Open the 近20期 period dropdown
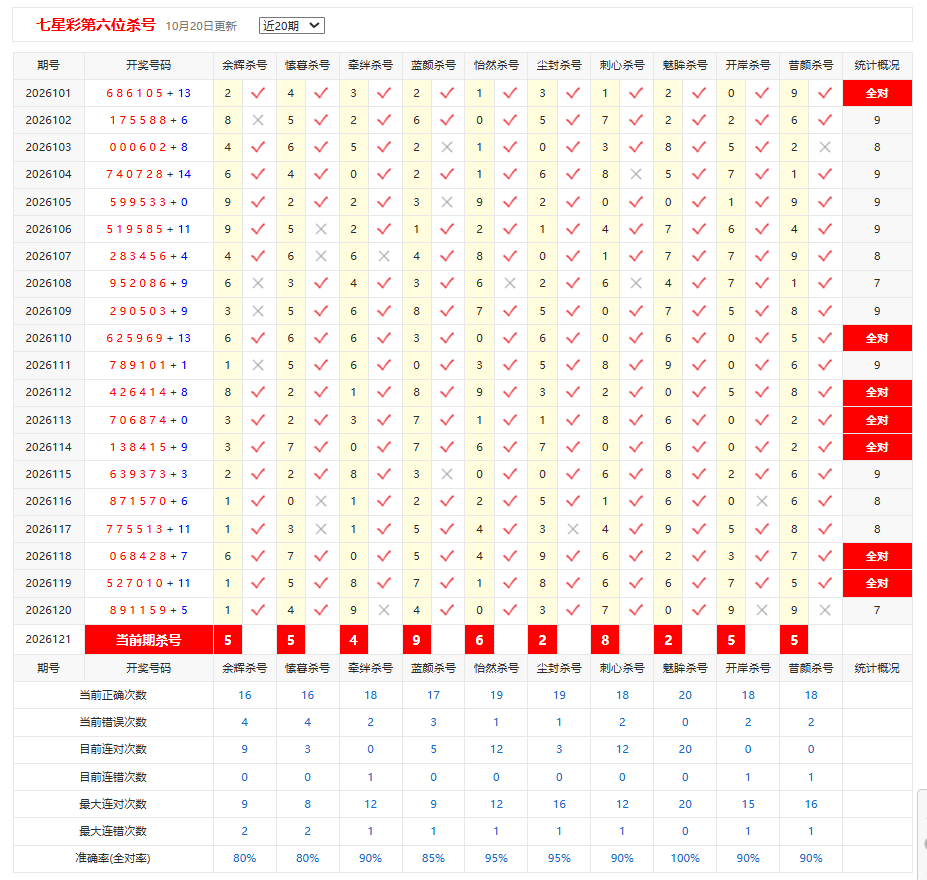Image resolution: width=927 pixels, height=880 pixels. coord(291,25)
